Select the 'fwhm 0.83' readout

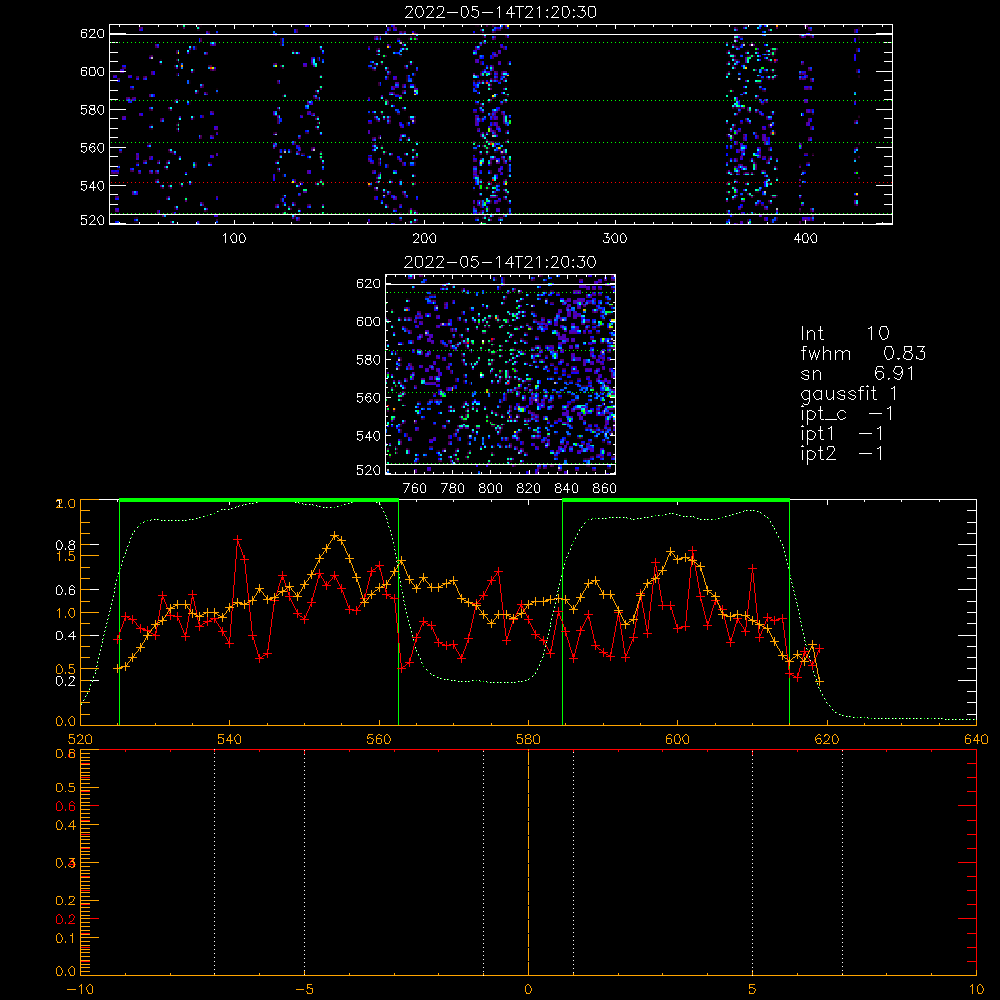point(863,353)
